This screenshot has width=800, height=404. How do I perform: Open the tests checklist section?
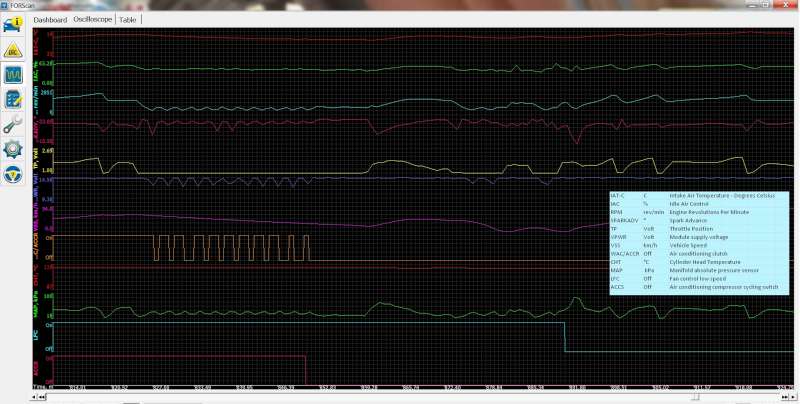(14, 99)
